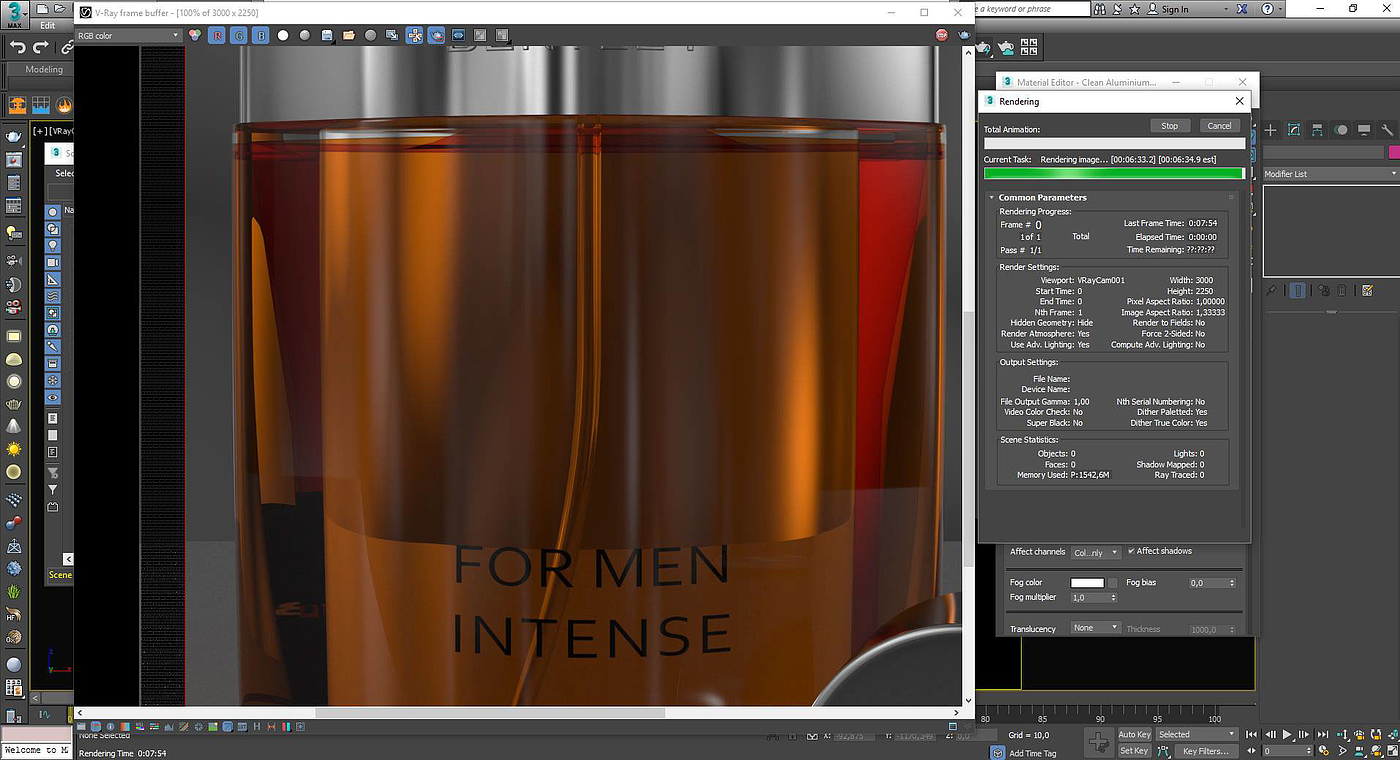Toggle the red channel in frame buffer
This screenshot has width=1400, height=760.
pos(216,35)
